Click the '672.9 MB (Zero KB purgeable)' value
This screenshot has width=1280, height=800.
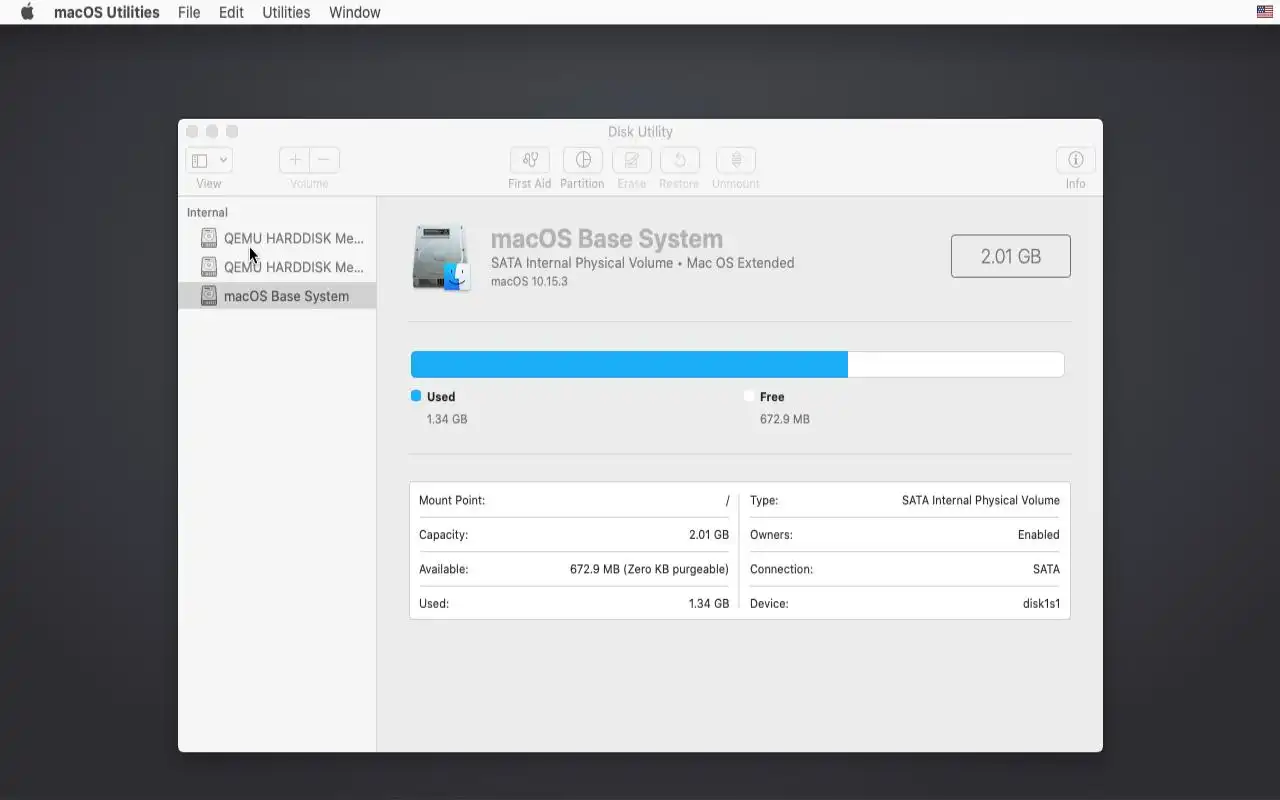[649, 569]
